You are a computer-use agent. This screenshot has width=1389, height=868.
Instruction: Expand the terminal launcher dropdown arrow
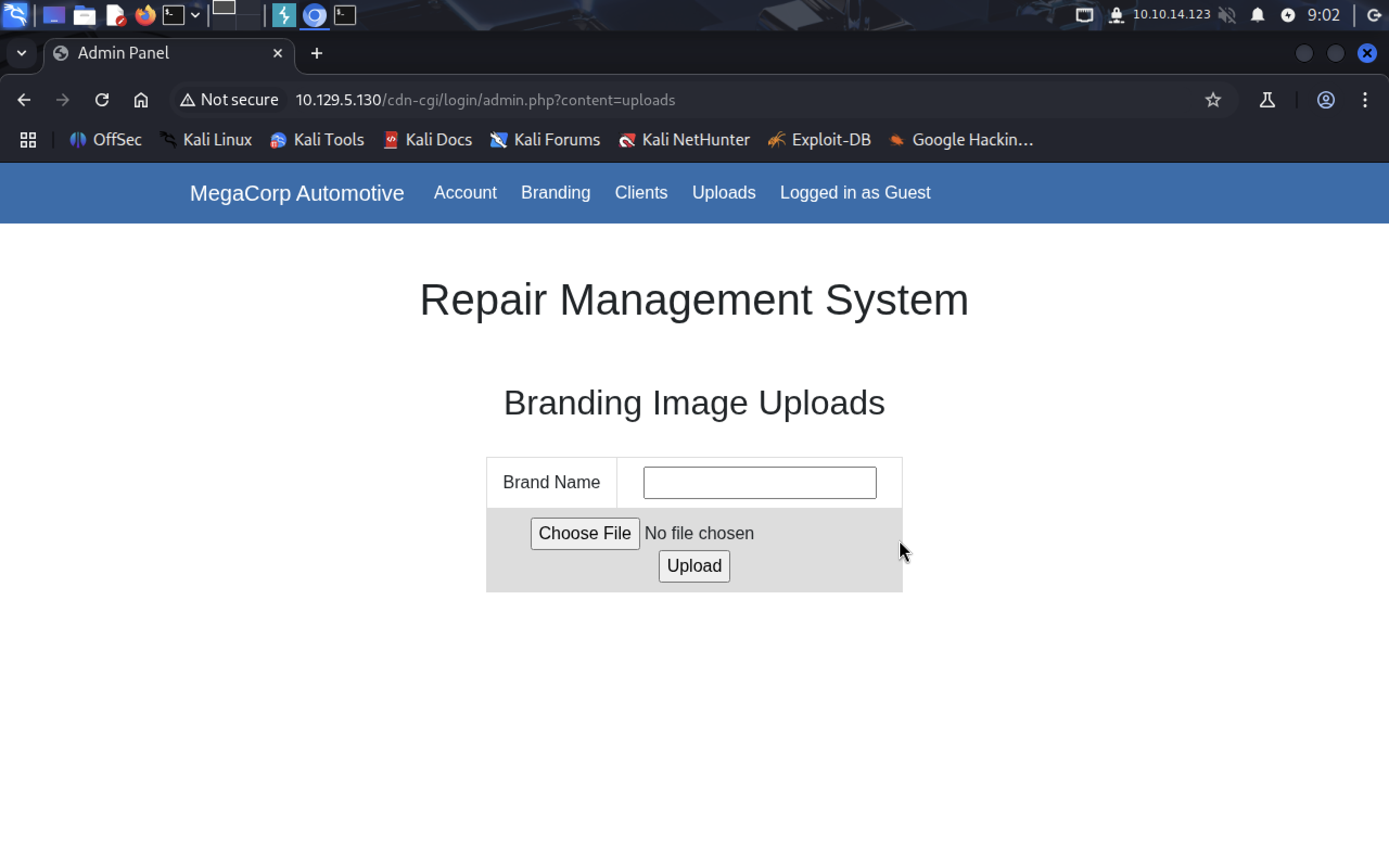click(x=195, y=15)
